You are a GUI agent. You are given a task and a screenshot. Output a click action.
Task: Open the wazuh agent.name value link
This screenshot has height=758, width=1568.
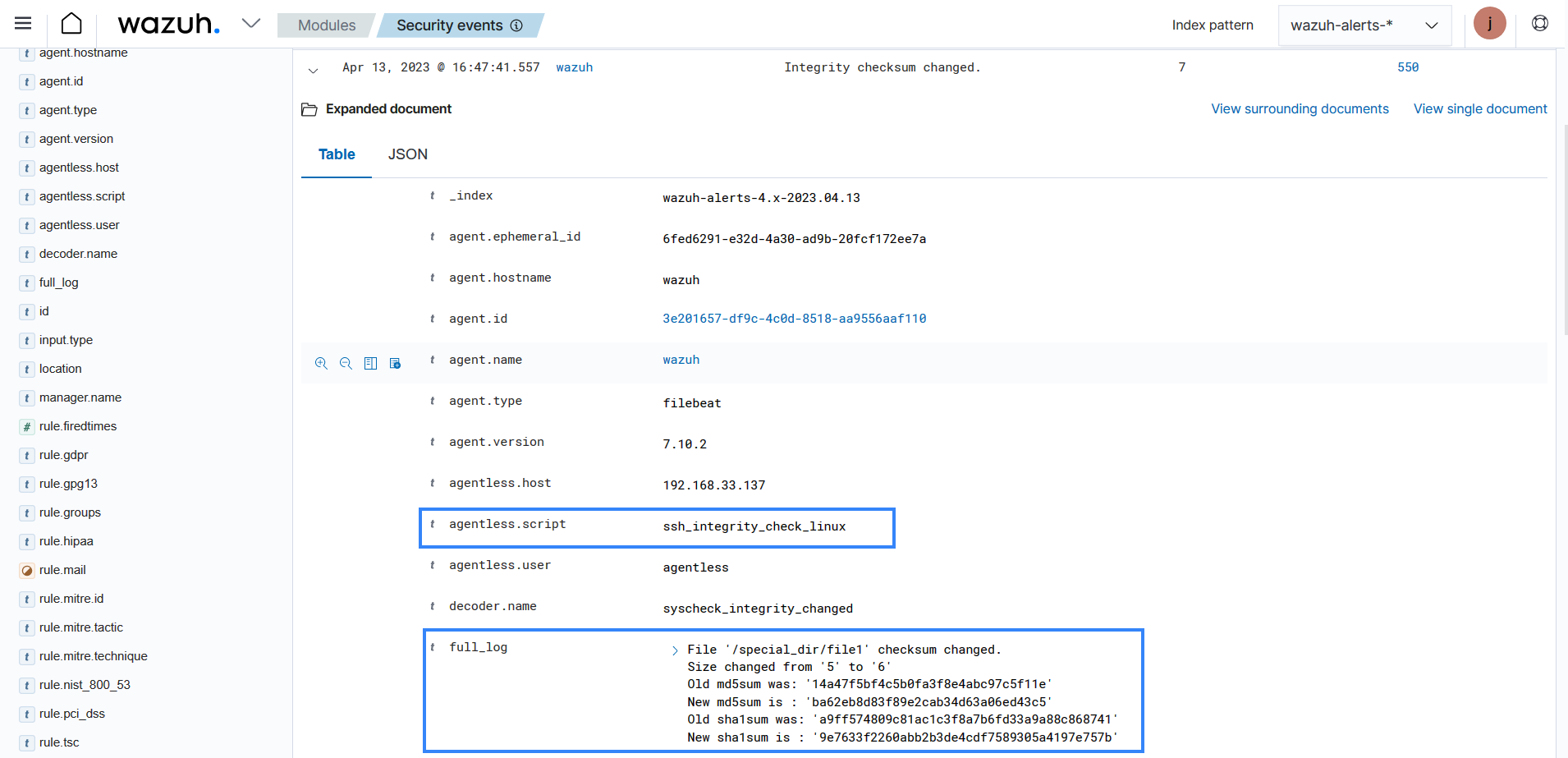(x=681, y=360)
